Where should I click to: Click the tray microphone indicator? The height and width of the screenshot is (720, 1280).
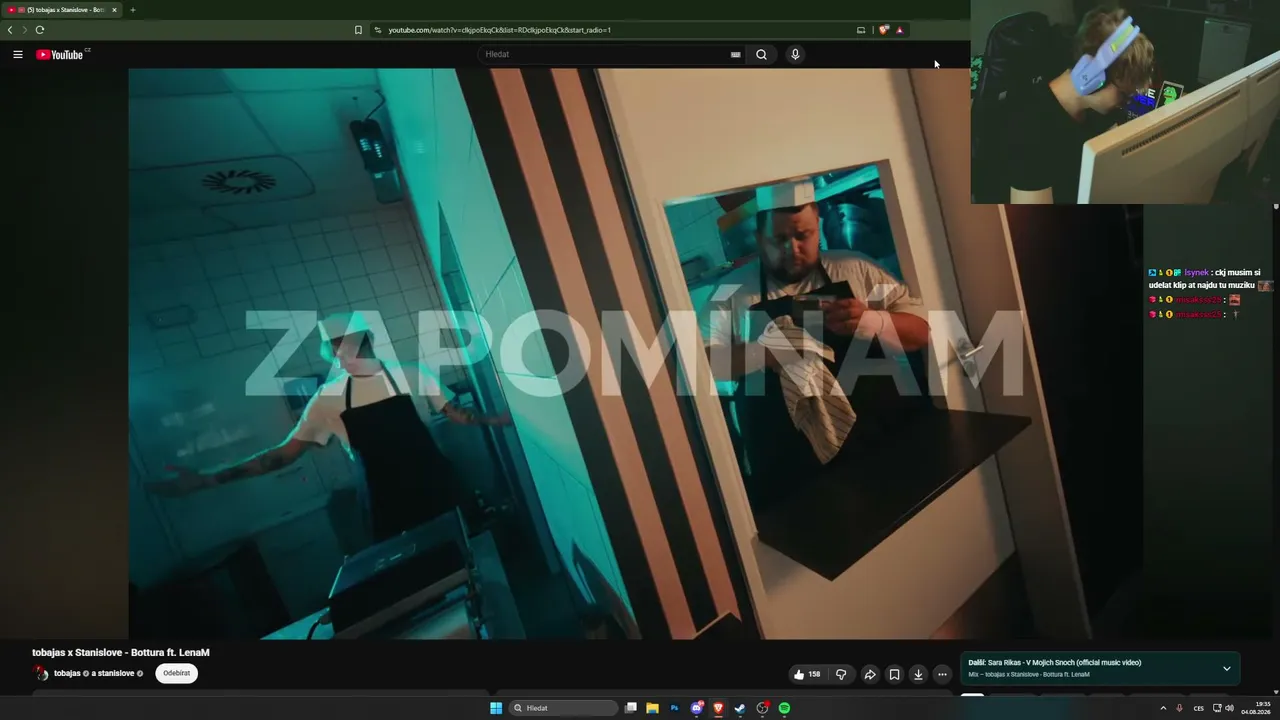(x=1180, y=708)
